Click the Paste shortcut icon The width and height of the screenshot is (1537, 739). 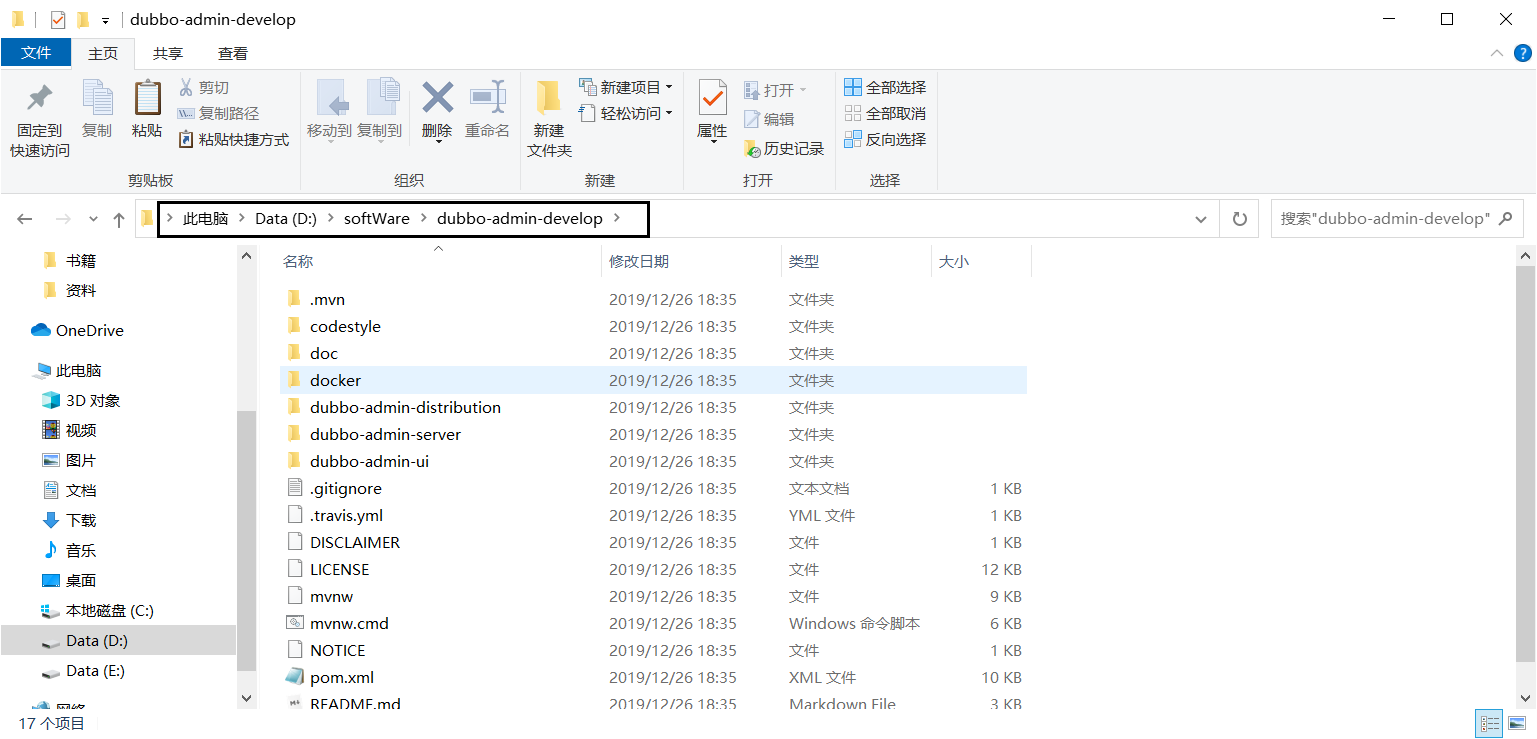[186, 140]
